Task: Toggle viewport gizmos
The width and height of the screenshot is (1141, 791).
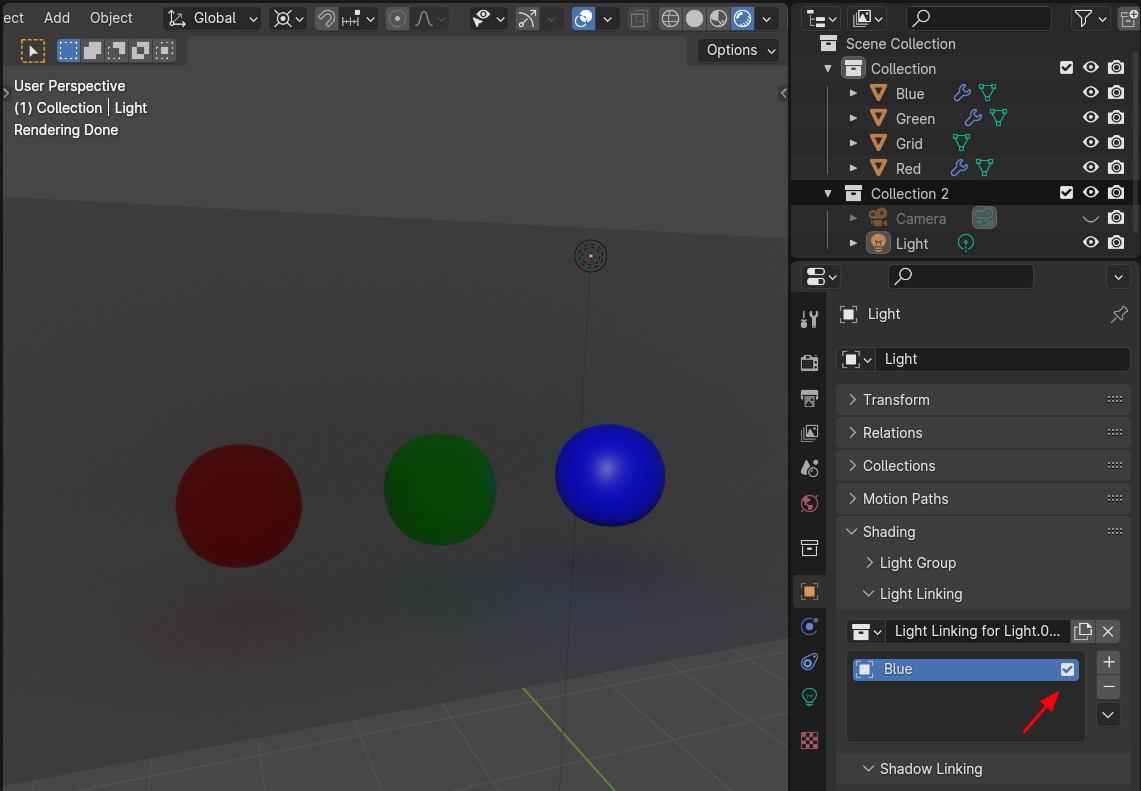Action: [527, 18]
